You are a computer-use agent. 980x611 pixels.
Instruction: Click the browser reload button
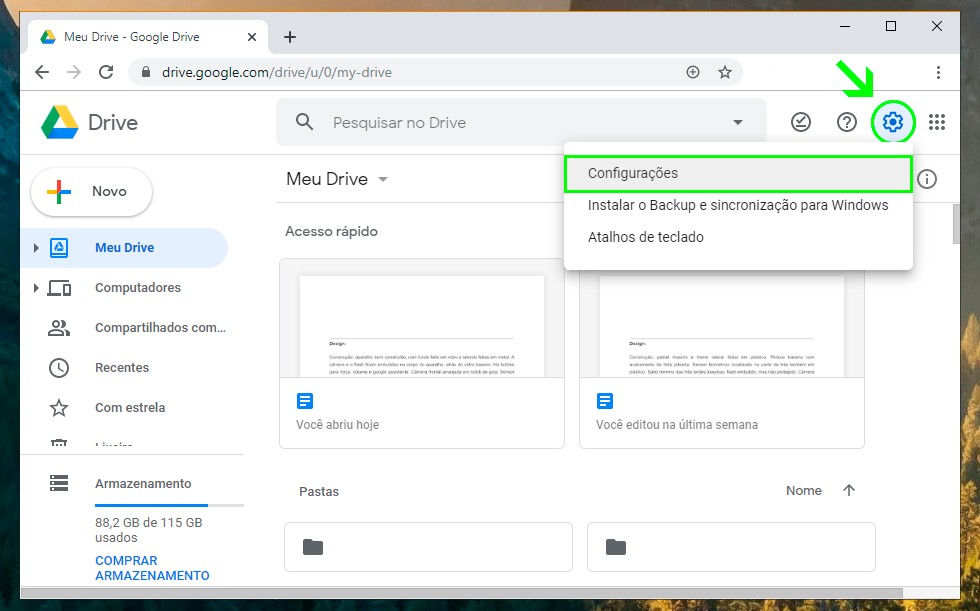(106, 72)
